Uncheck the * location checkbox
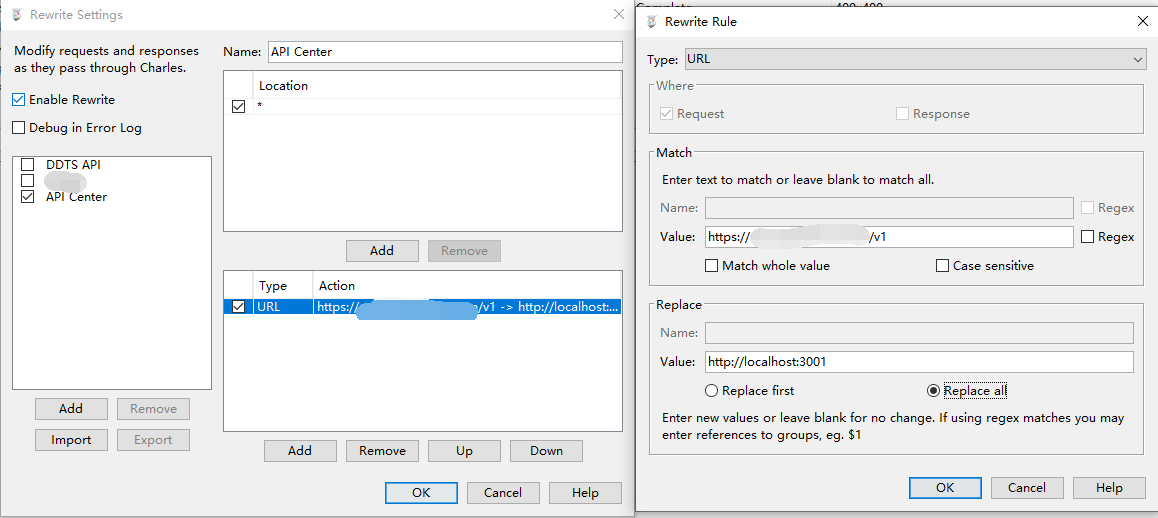Image resolution: width=1158 pixels, height=518 pixels. coord(239,106)
